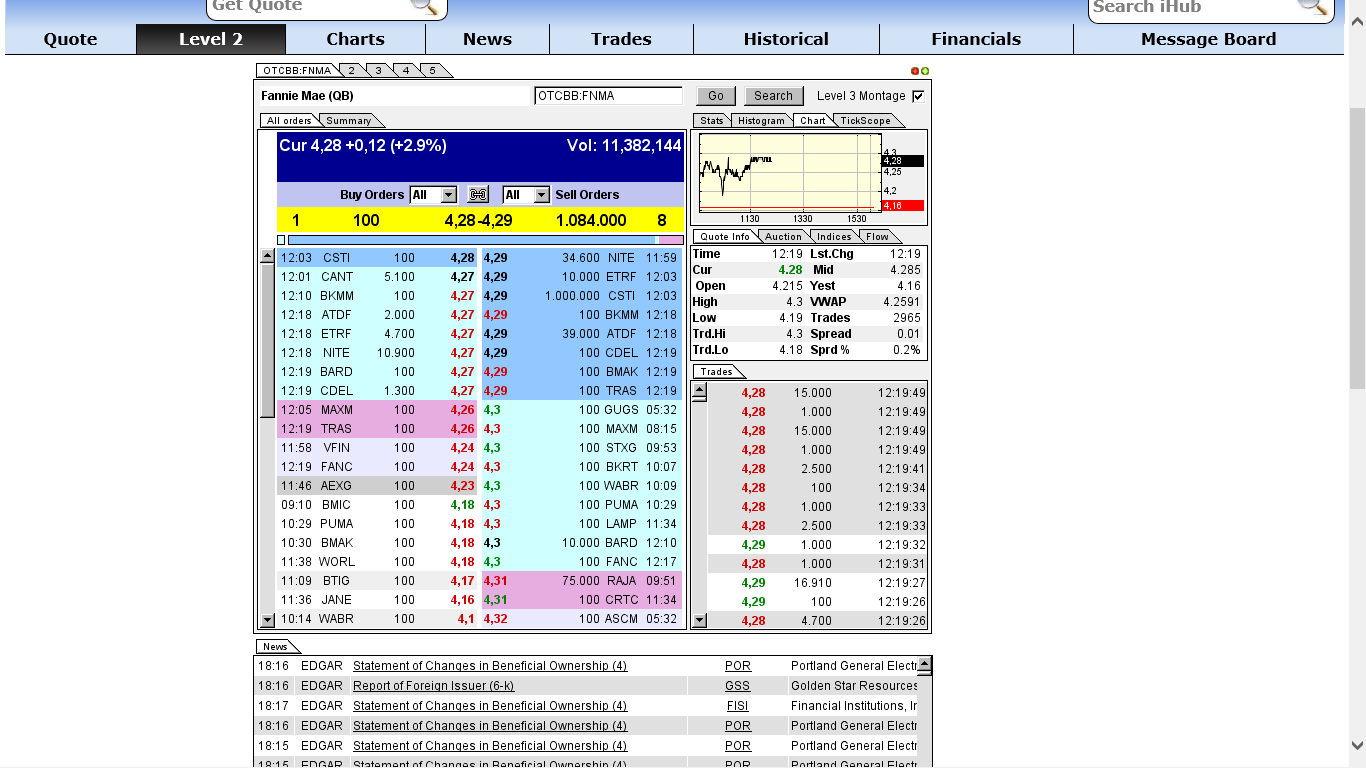Click the red status dot on Level 2 window
Image resolution: width=1366 pixels, height=768 pixels.
click(913, 70)
